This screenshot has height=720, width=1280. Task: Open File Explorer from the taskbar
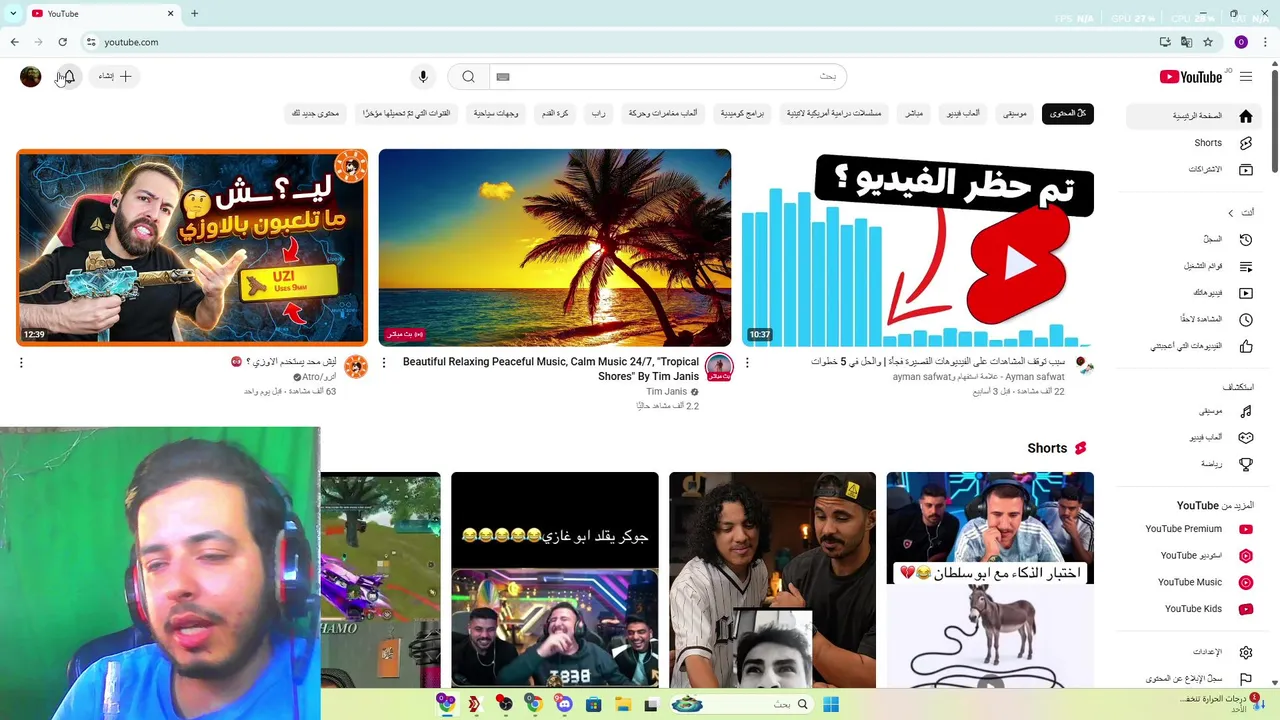coord(622,704)
